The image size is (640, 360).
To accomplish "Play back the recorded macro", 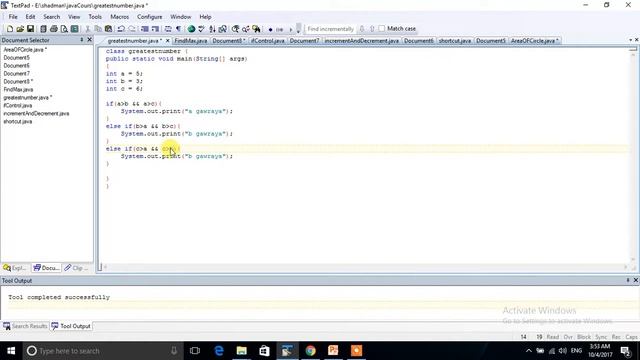I will [291, 29].
